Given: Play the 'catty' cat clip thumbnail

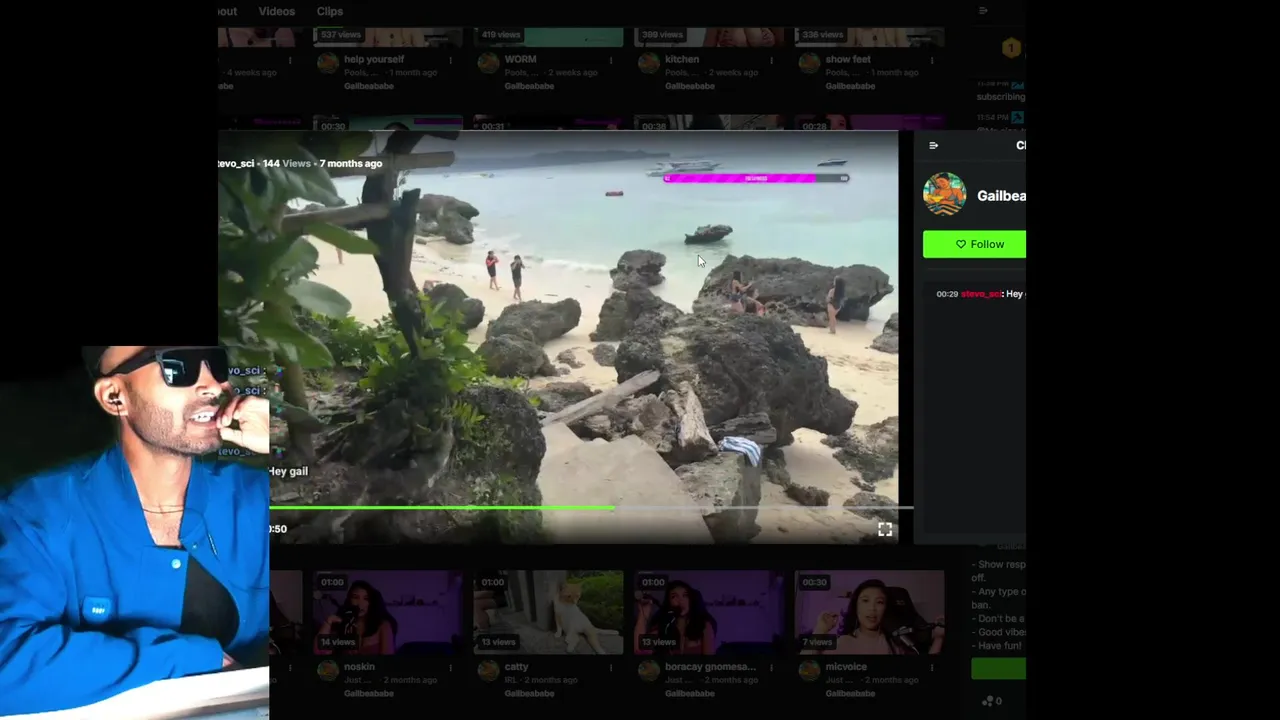Looking at the screenshot, I should [x=548, y=613].
